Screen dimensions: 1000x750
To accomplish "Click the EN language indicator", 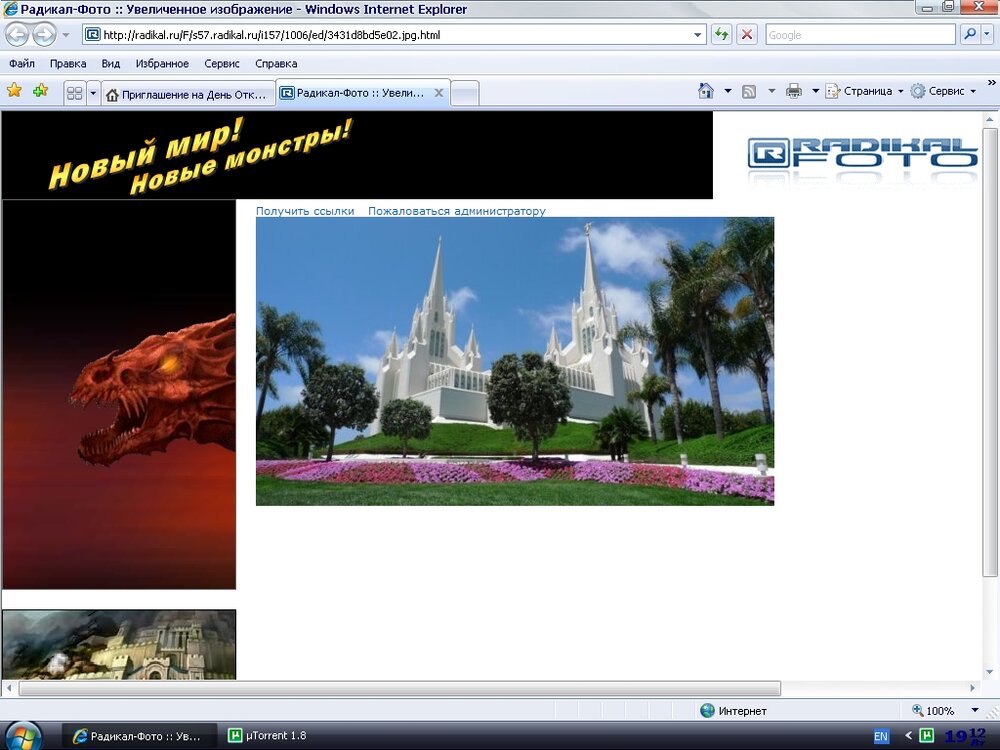I will pyautogui.click(x=880, y=734).
